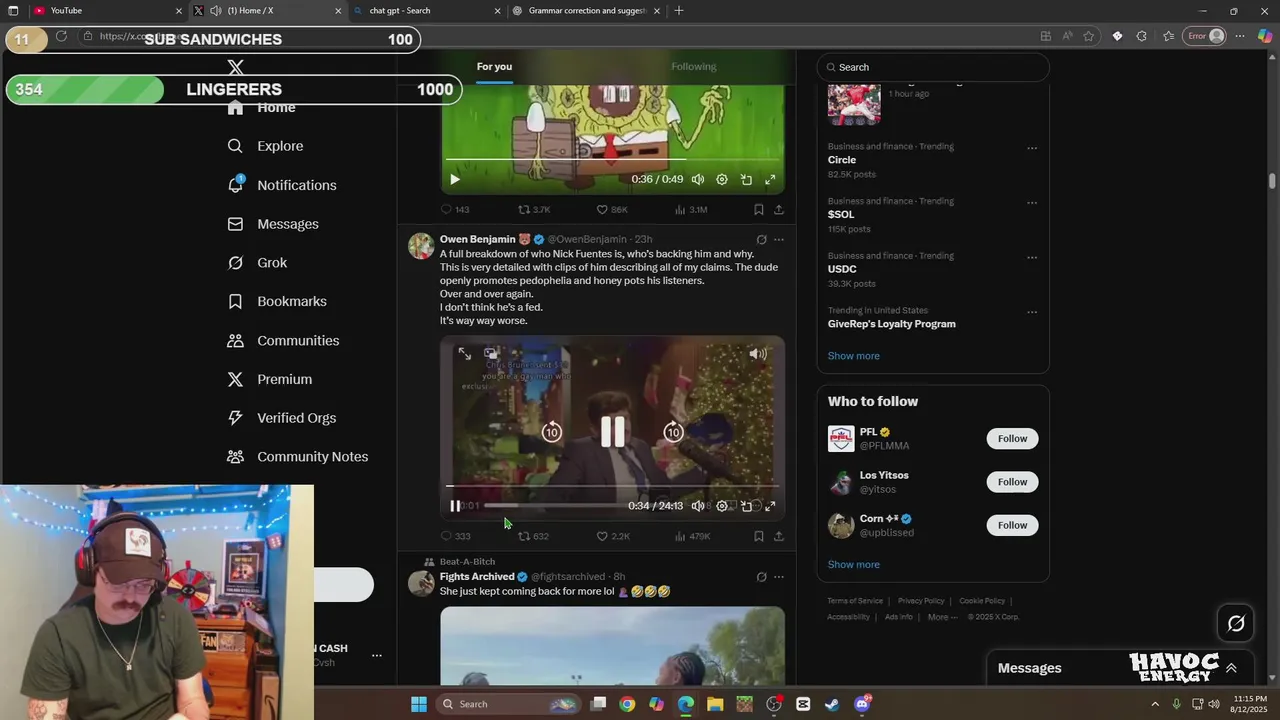This screenshot has width=1280, height=720.
Task: Open more options for $SOL trend
Action: click(1032, 203)
